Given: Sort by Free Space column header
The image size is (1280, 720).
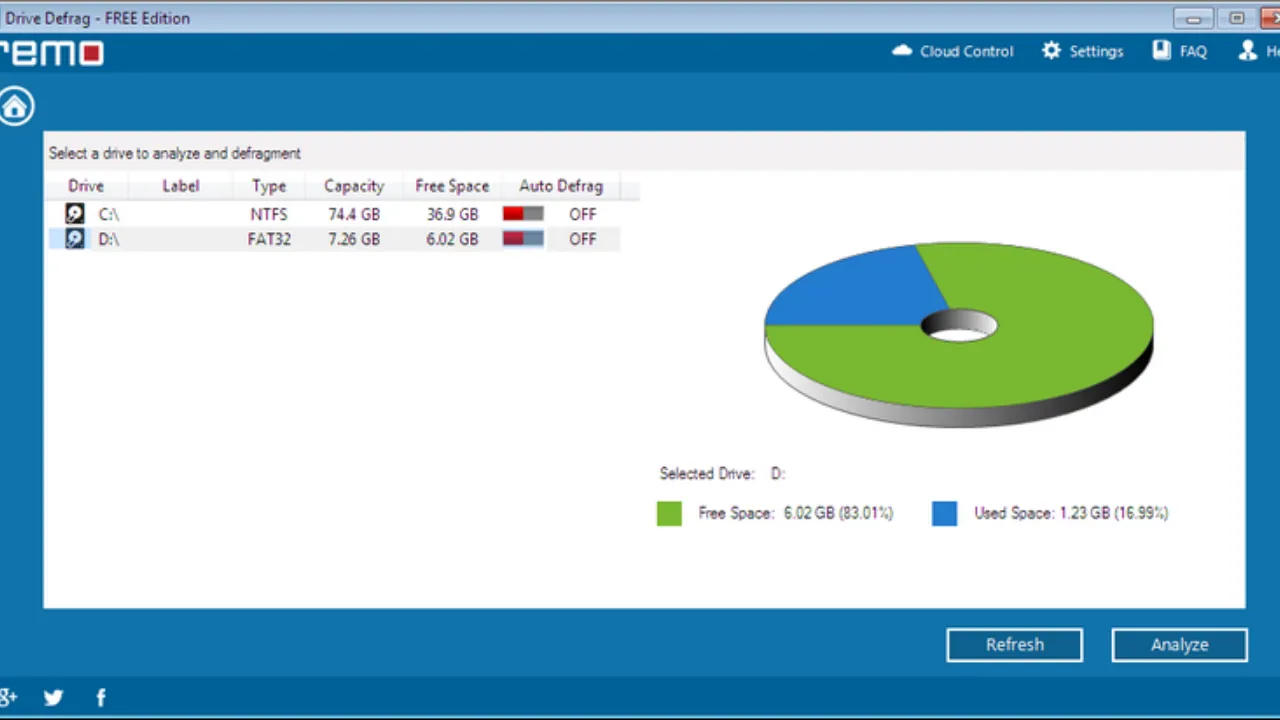Looking at the screenshot, I should tap(452, 186).
